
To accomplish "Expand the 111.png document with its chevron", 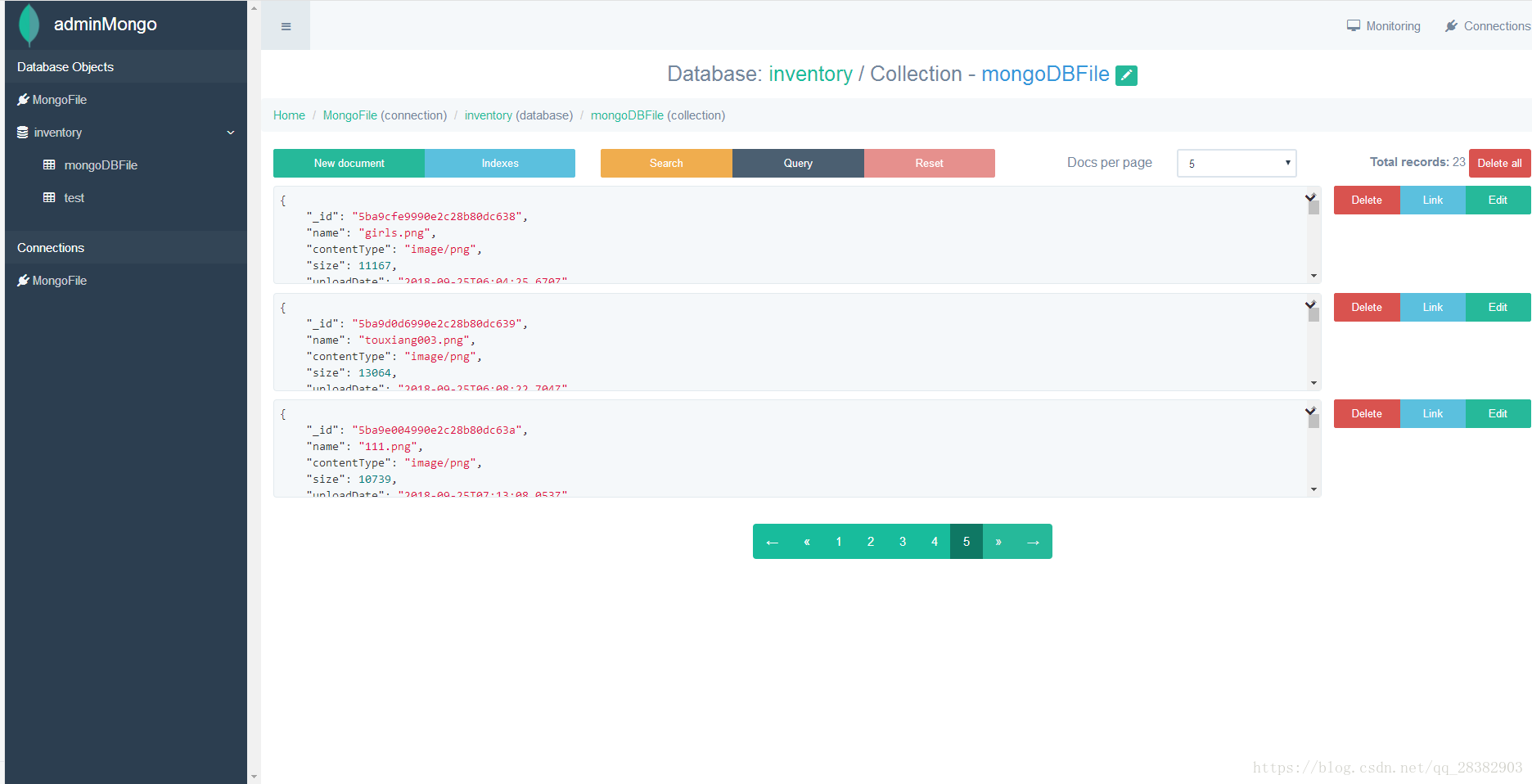I will pos(1310,411).
